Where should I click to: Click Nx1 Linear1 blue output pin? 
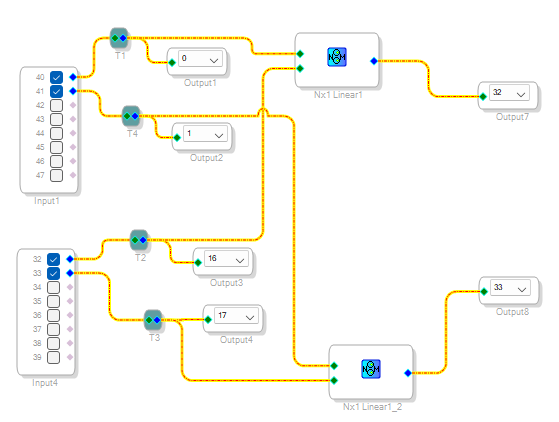click(x=374, y=61)
